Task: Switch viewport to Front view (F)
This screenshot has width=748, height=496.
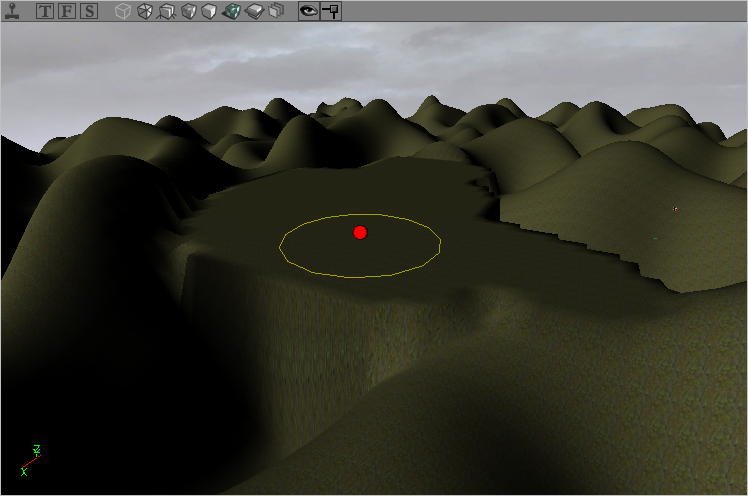Action: [x=67, y=12]
